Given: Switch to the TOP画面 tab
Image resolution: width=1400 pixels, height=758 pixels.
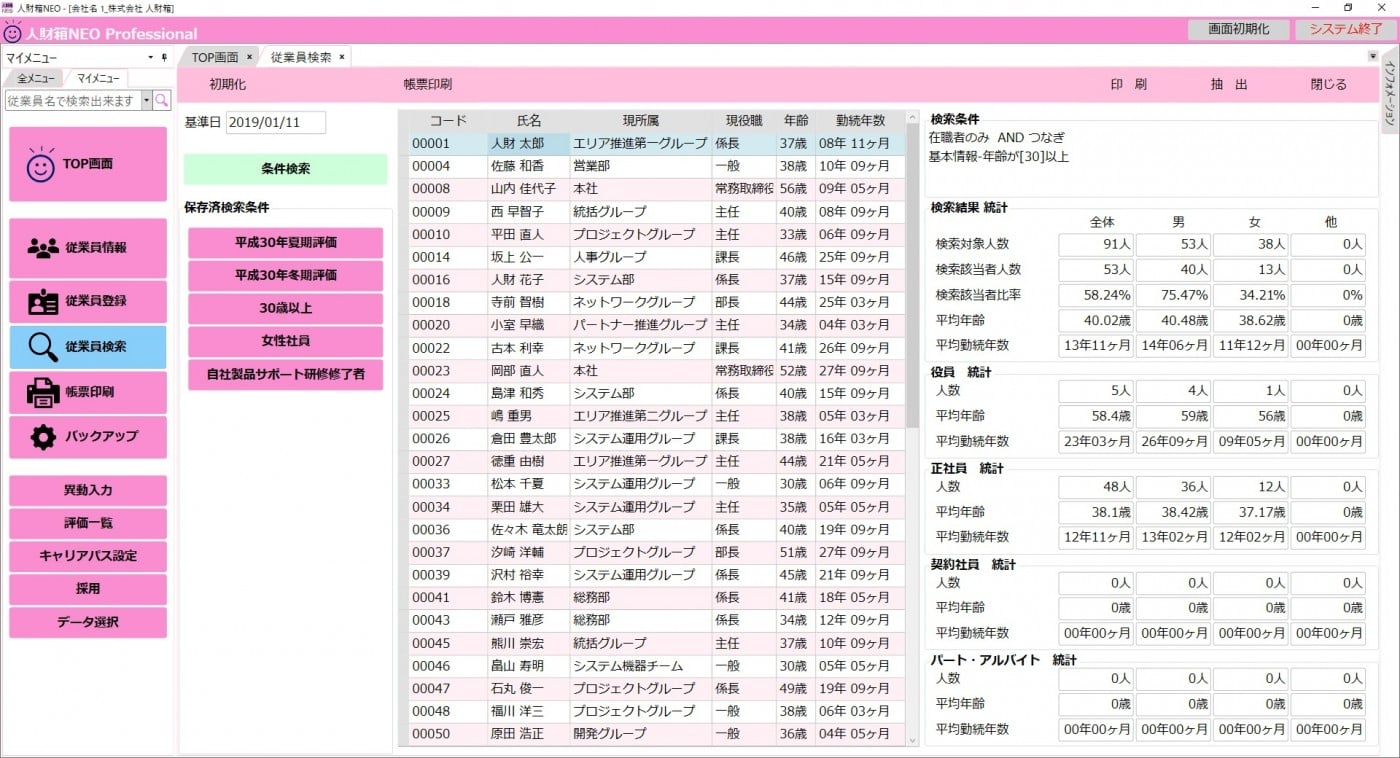Looking at the screenshot, I should (x=215, y=57).
